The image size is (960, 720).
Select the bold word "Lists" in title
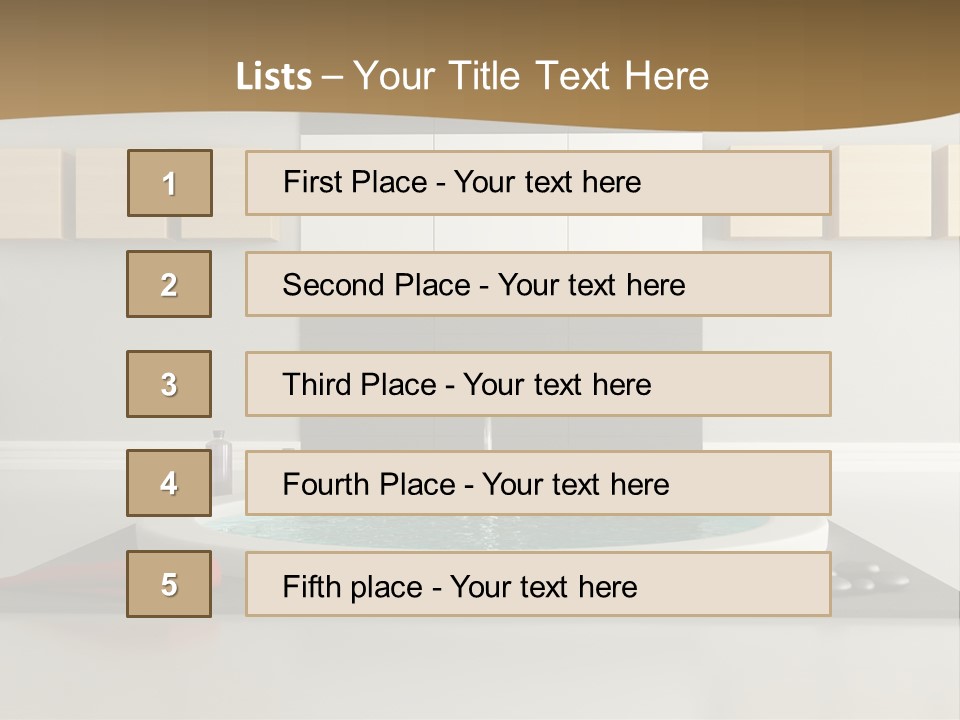click(273, 77)
